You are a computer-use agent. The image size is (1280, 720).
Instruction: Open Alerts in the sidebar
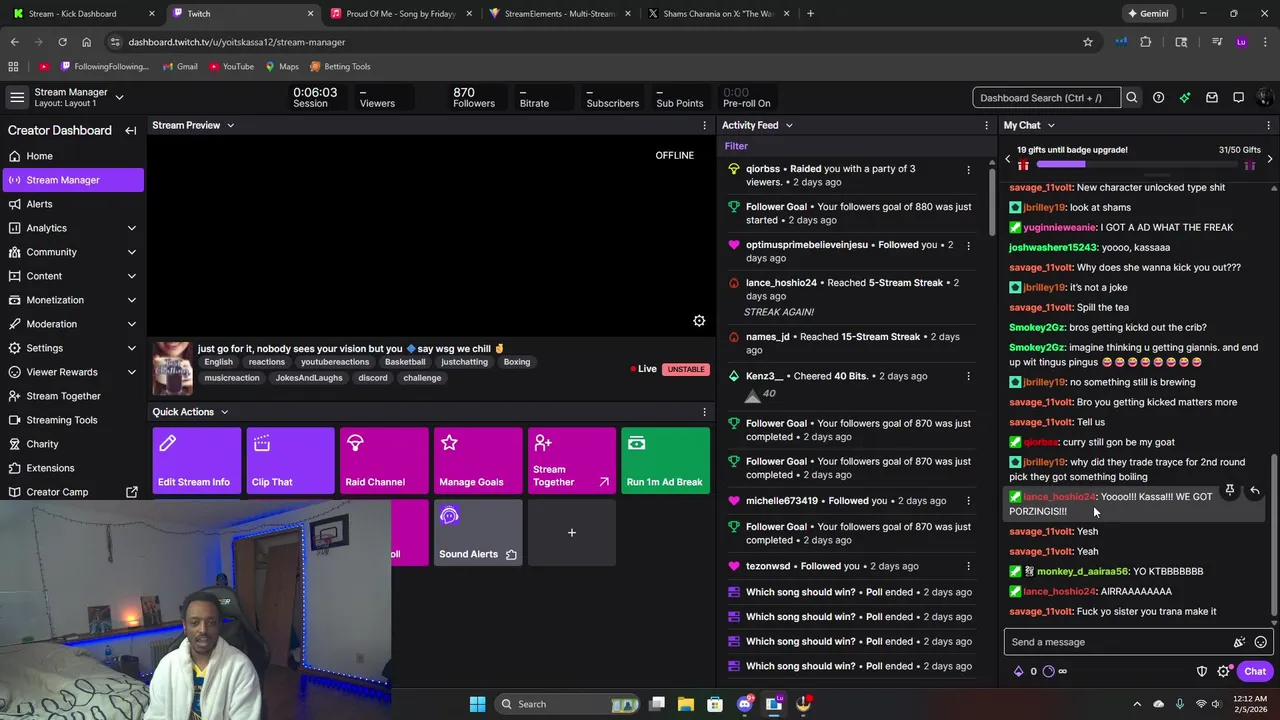[40, 204]
